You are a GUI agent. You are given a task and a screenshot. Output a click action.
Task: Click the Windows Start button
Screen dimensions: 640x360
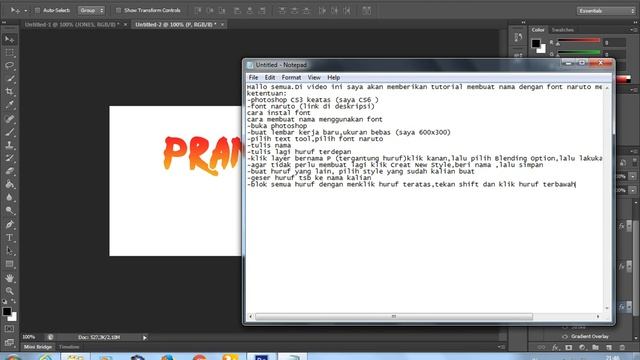pyautogui.click(x=12, y=357)
